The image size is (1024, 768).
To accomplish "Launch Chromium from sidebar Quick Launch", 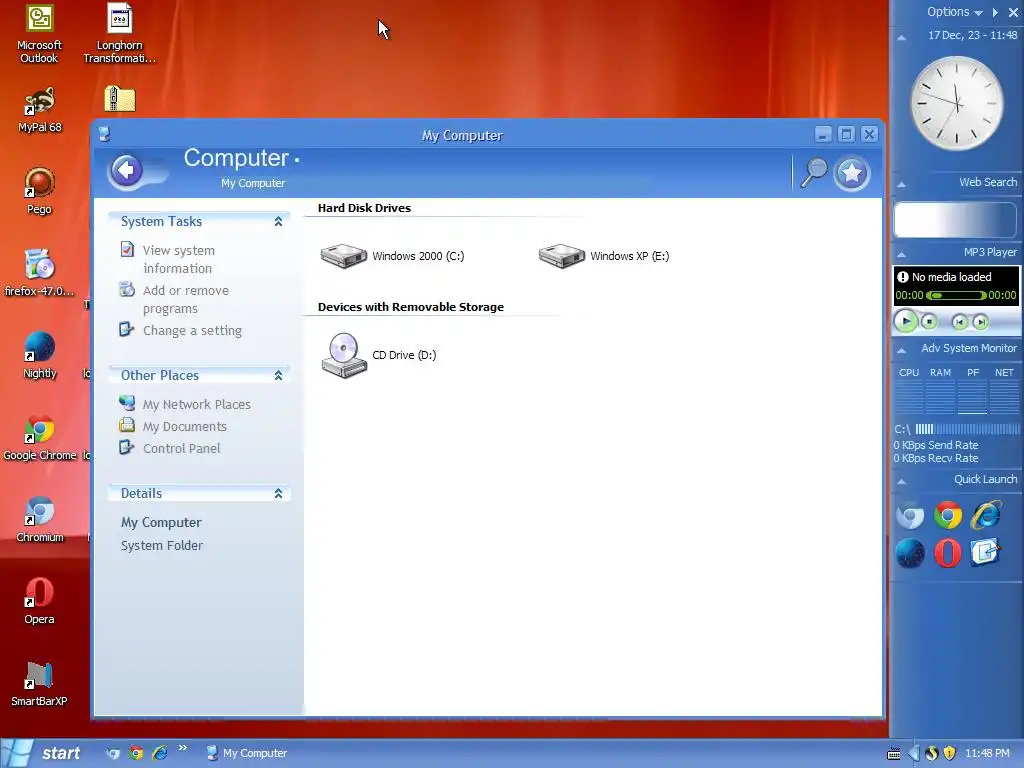I will point(910,515).
